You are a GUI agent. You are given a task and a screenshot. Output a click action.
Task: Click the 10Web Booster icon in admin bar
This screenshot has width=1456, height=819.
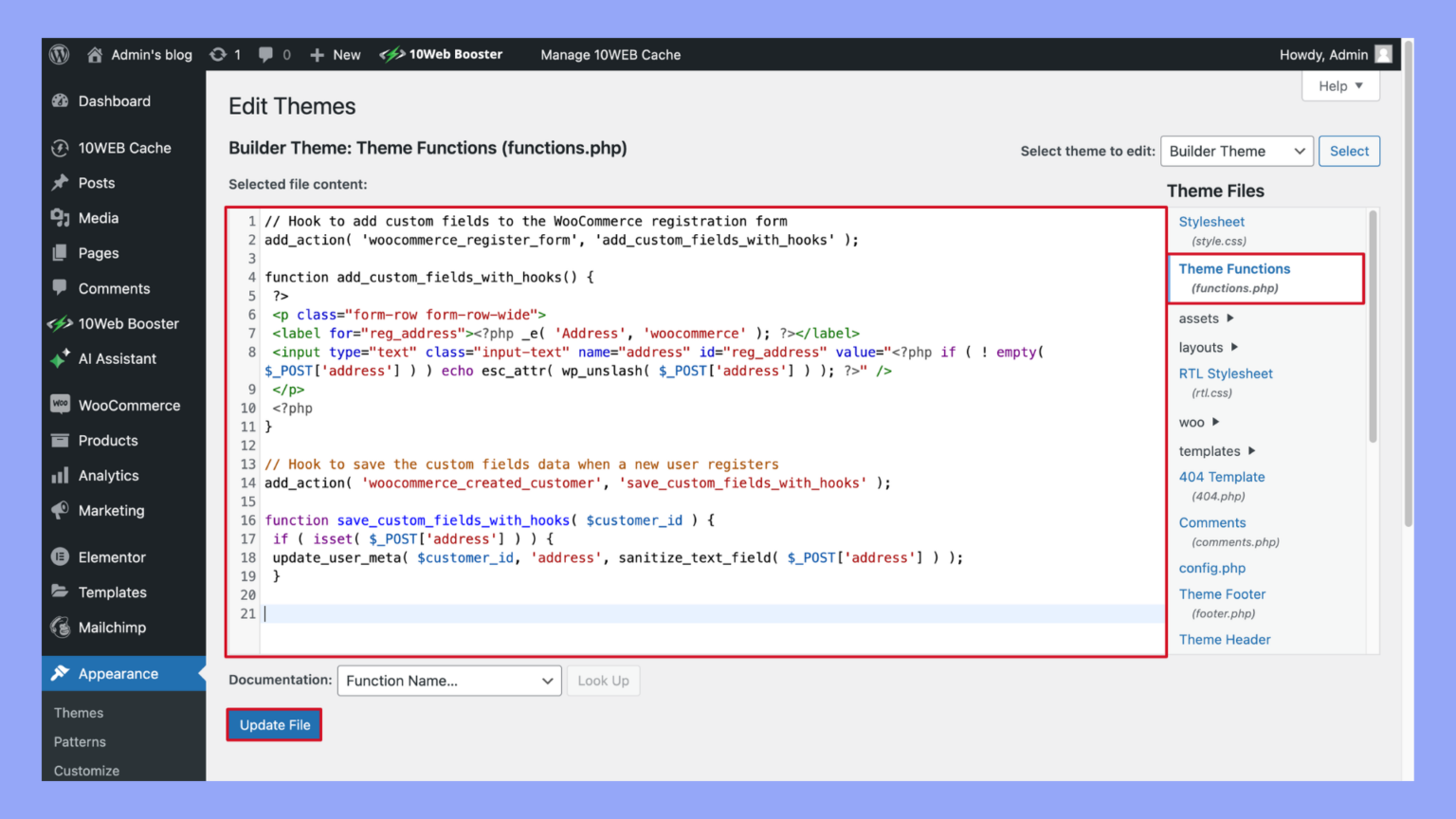[391, 54]
